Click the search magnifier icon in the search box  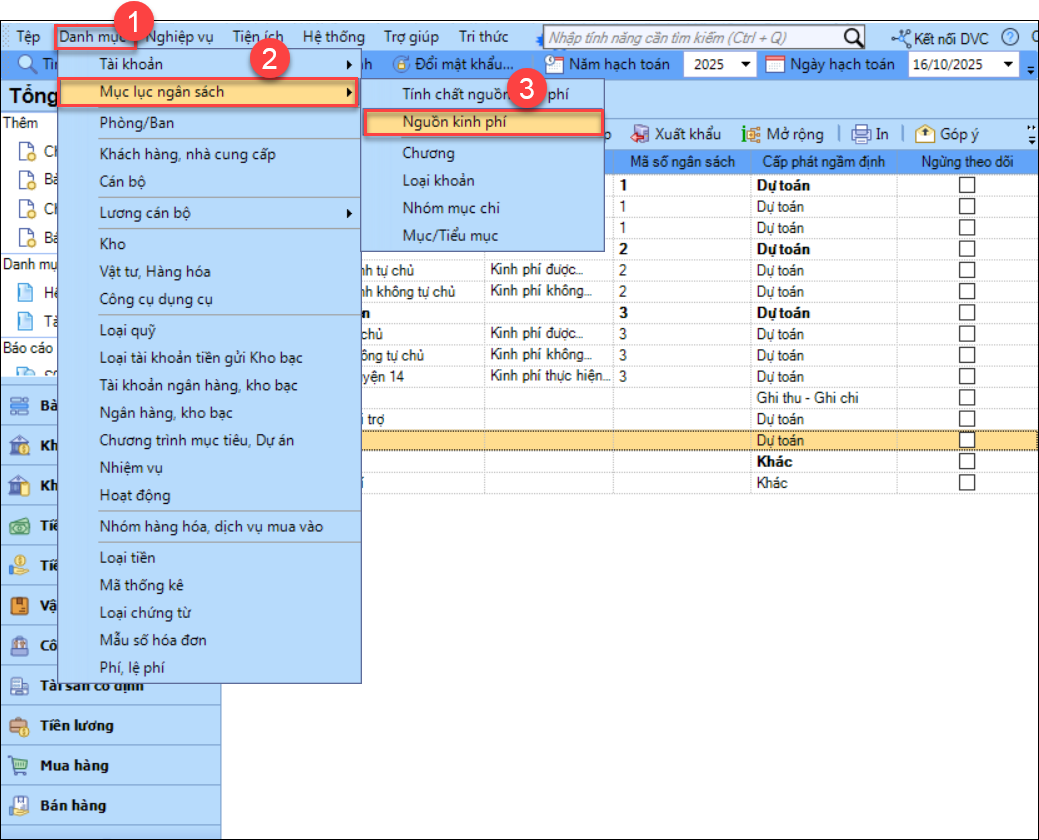tap(853, 37)
